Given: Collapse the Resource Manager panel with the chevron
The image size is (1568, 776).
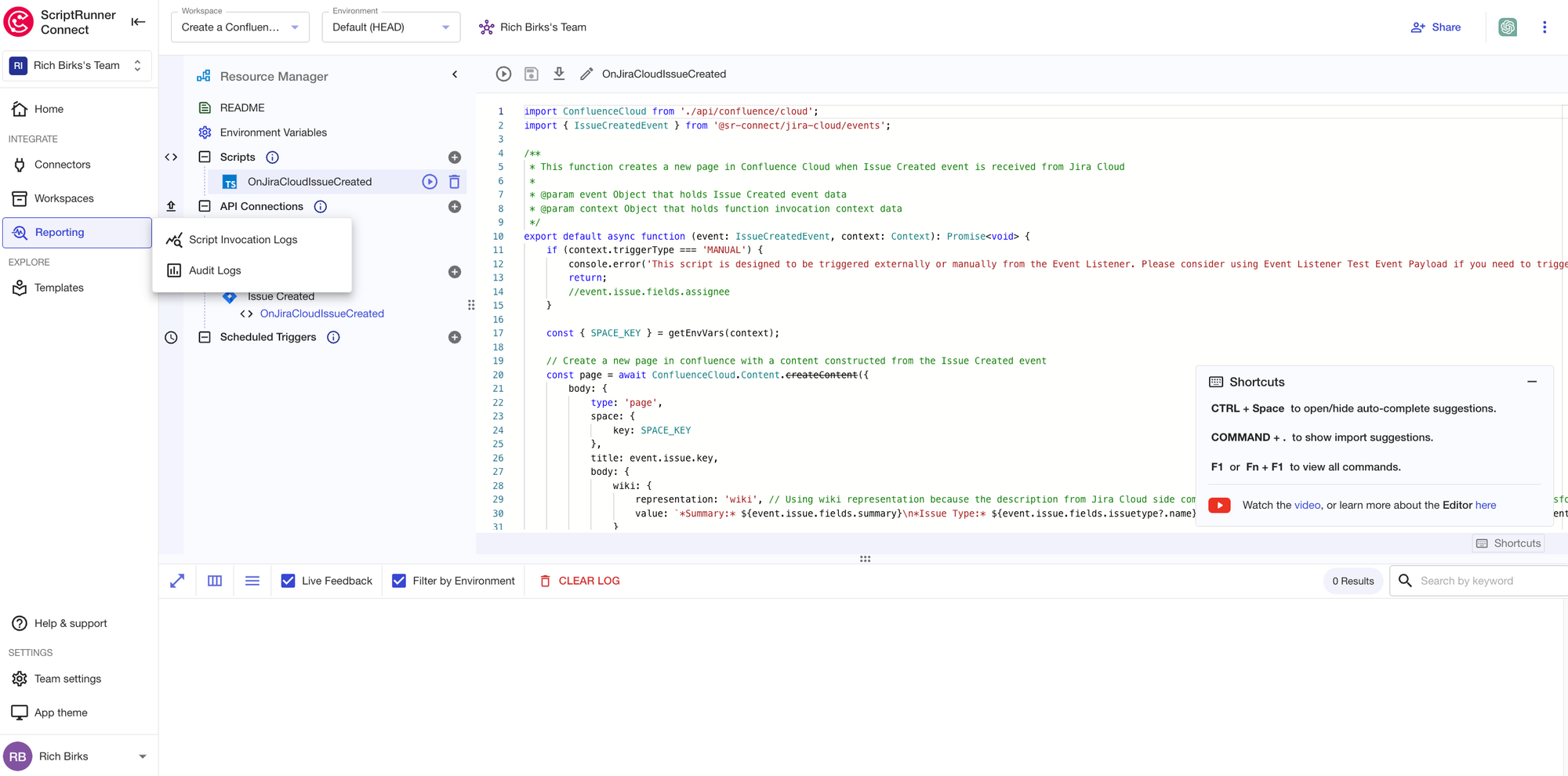Looking at the screenshot, I should point(455,75).
